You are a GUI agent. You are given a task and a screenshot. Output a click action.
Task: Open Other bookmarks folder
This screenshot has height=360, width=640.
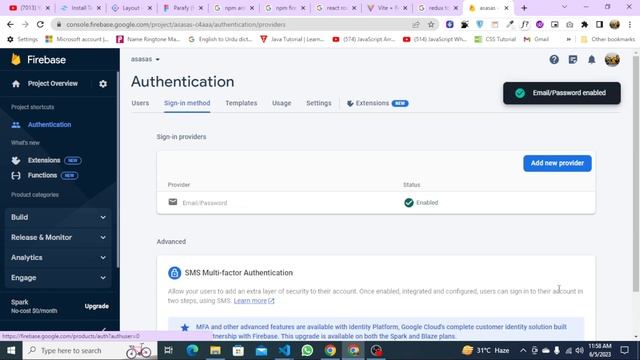point(608,39)
